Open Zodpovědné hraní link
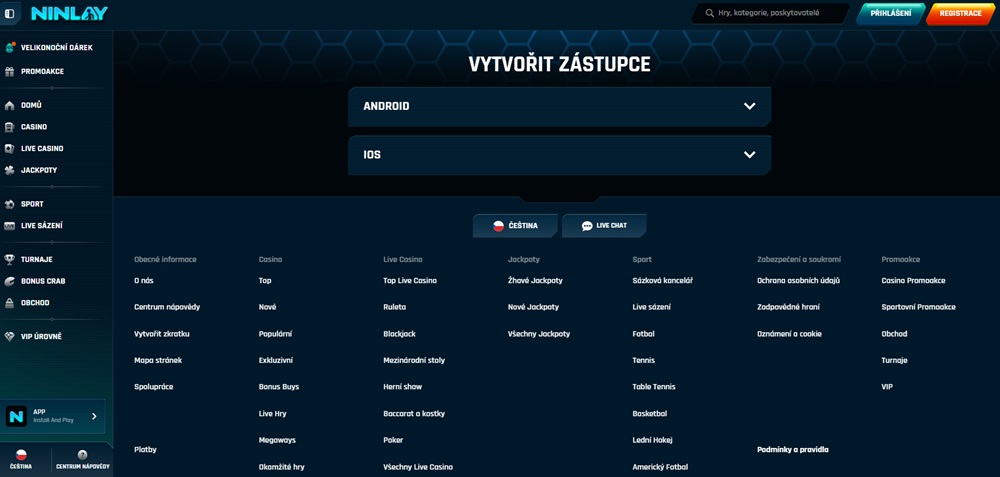 (788, 307)
